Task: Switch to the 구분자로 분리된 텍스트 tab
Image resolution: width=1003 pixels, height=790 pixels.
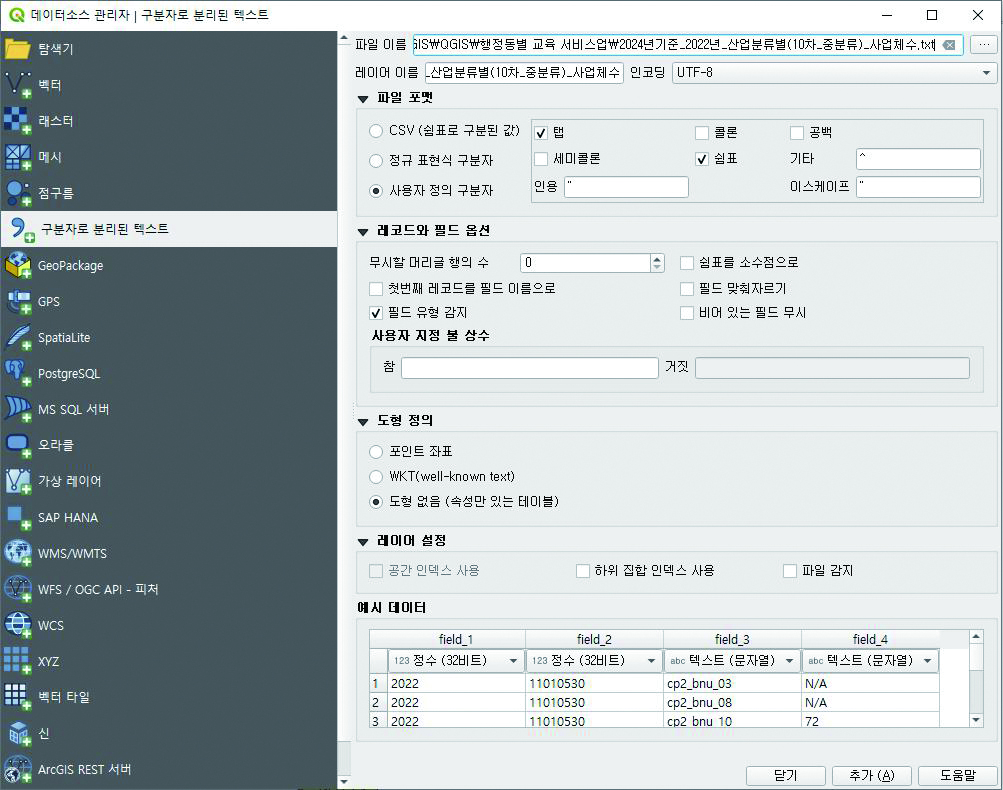Action: (104, 229)
